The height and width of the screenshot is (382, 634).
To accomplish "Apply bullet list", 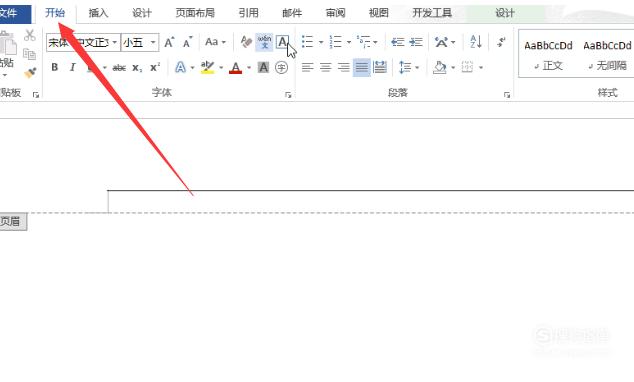I will (x=308, y=42).
